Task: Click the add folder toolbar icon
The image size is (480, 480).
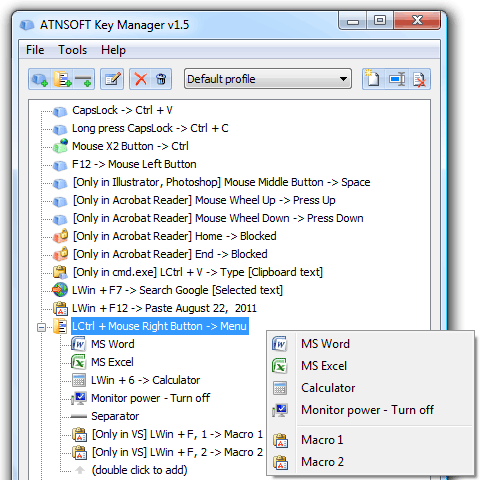Action: pyautogui.click(x=62, y=79)
